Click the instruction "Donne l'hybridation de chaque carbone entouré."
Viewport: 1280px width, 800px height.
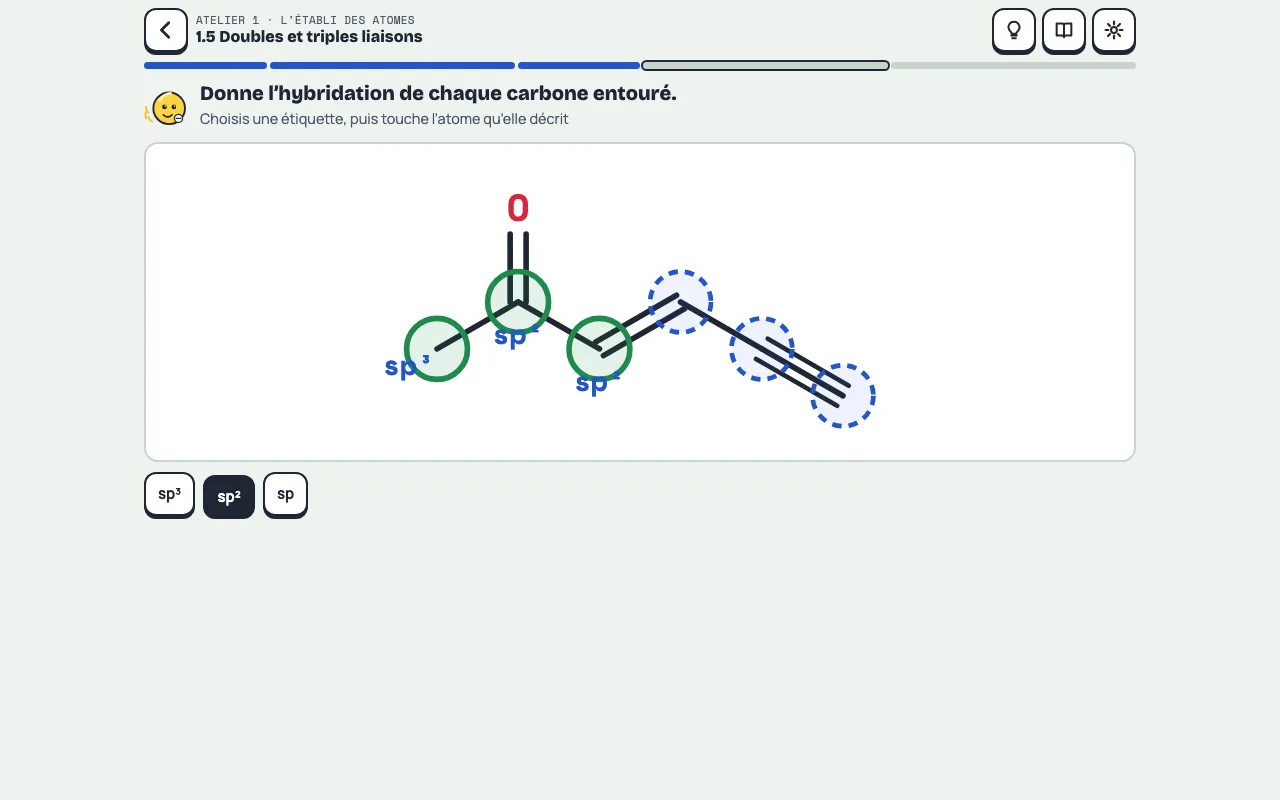[438, 94]
